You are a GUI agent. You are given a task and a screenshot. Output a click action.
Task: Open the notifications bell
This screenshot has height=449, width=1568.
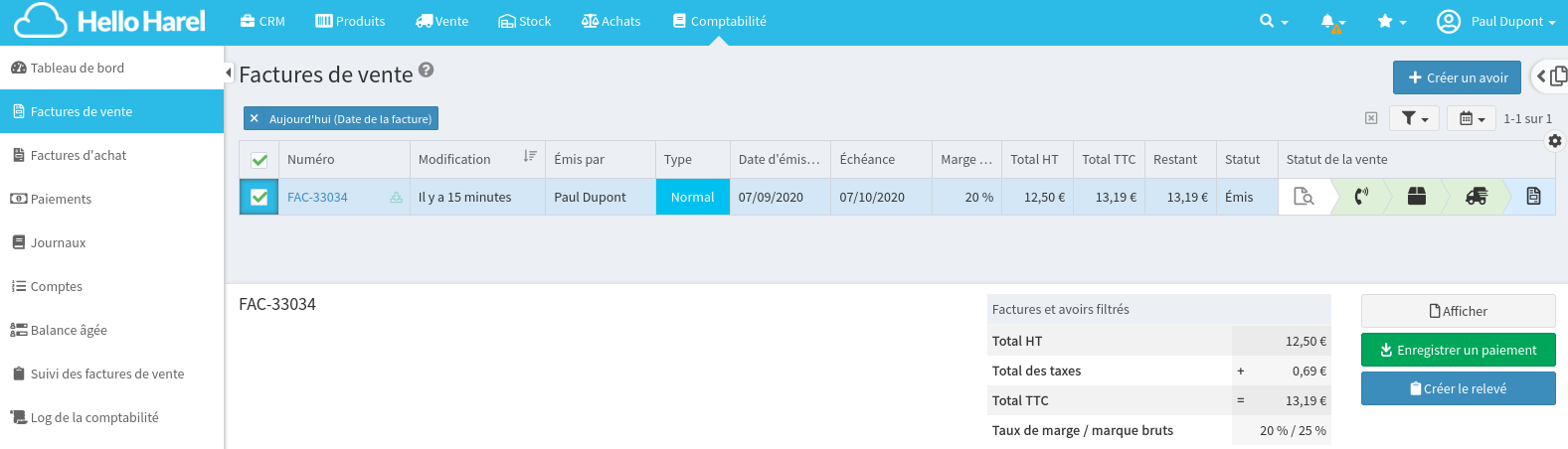point(1330,22)
